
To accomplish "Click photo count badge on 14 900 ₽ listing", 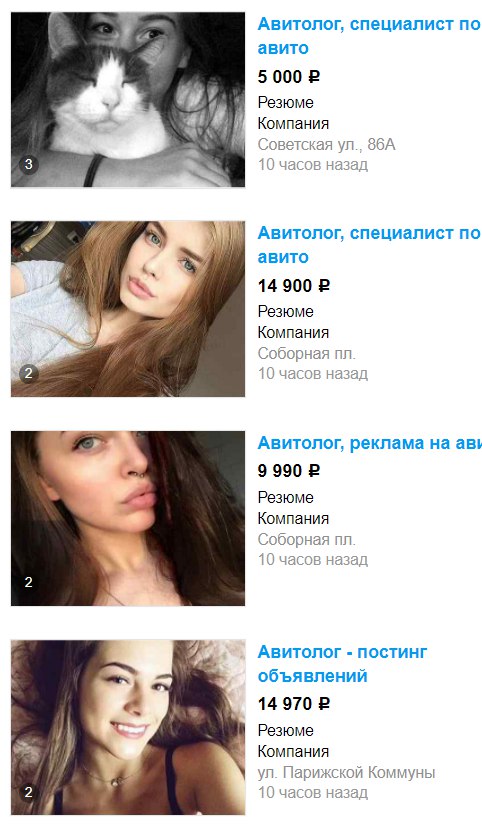I will [x=28, y=374].
